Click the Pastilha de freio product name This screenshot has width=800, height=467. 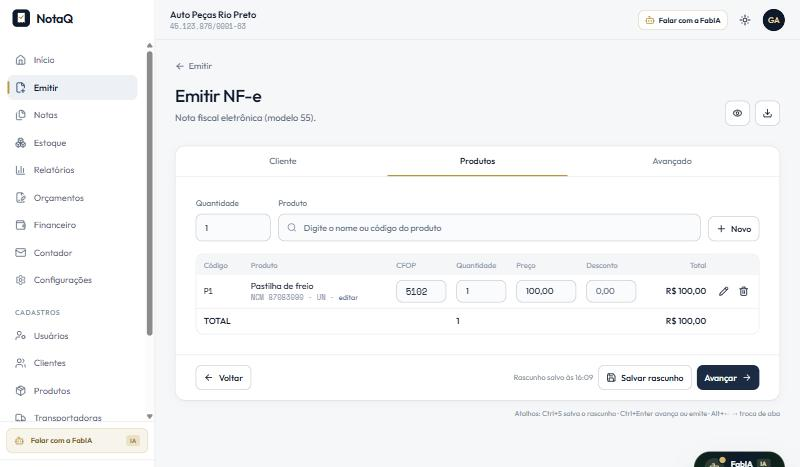(282, 286)
